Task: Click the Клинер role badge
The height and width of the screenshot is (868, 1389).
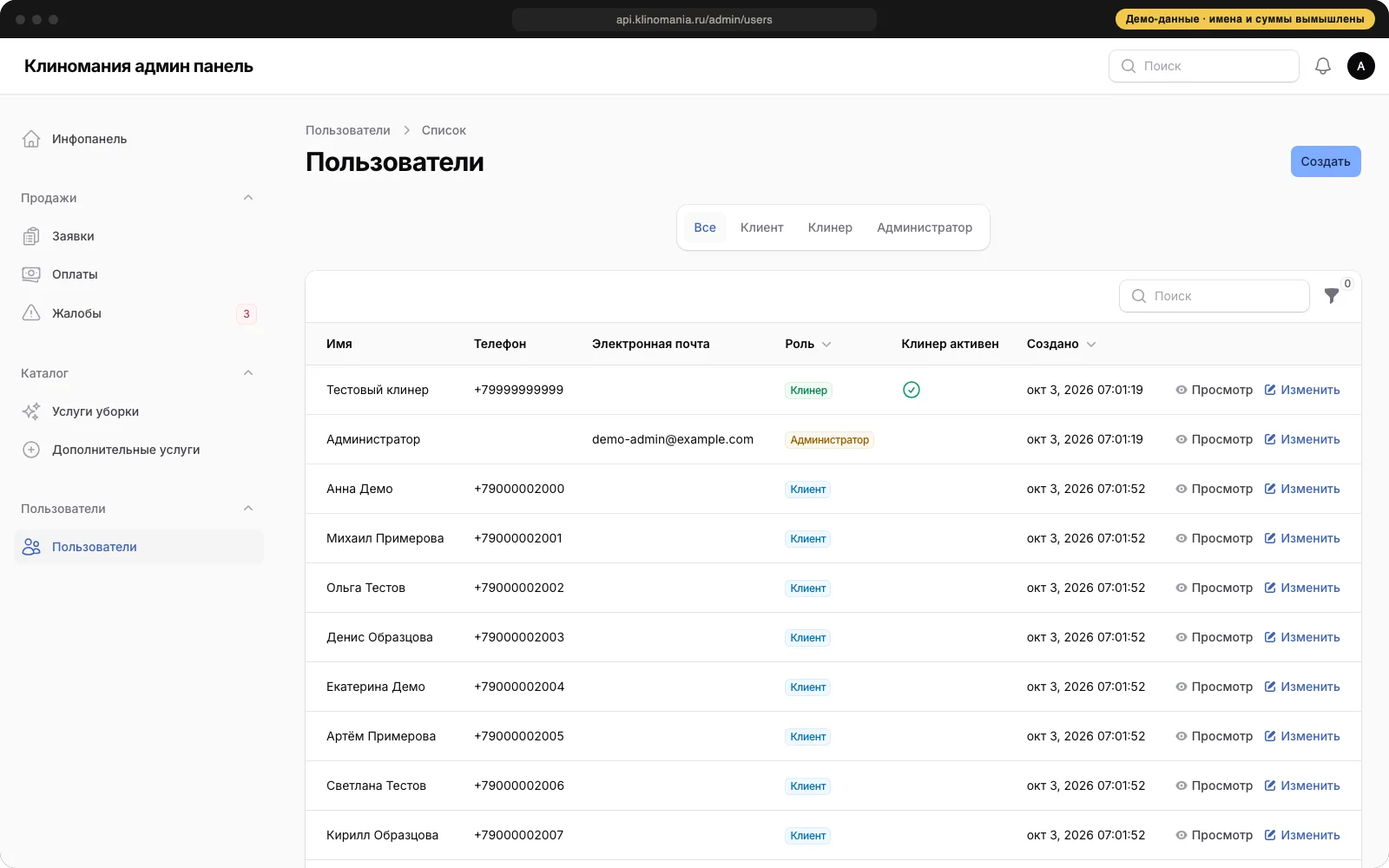Action: point(809,391)
